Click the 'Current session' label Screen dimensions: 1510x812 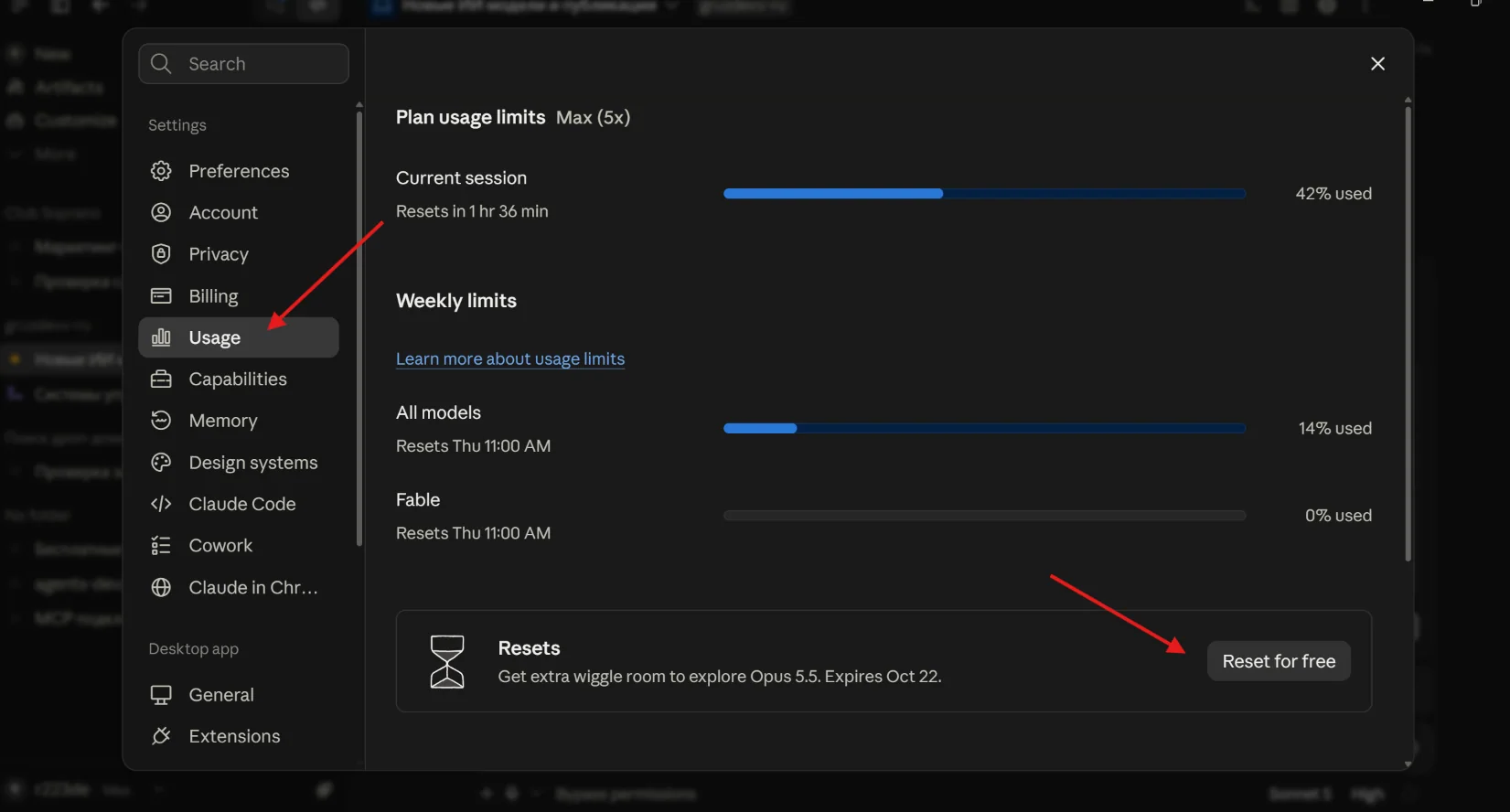pyautogui.click(x=461, y=178)
